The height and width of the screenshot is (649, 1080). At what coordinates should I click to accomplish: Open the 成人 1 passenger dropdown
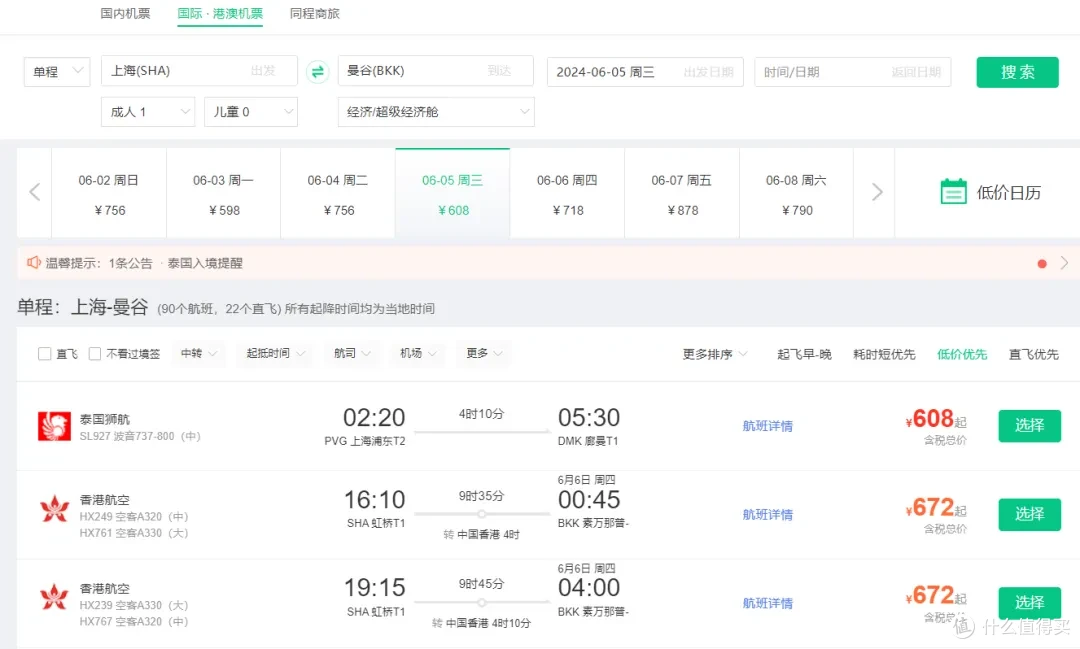coord(148,112)
